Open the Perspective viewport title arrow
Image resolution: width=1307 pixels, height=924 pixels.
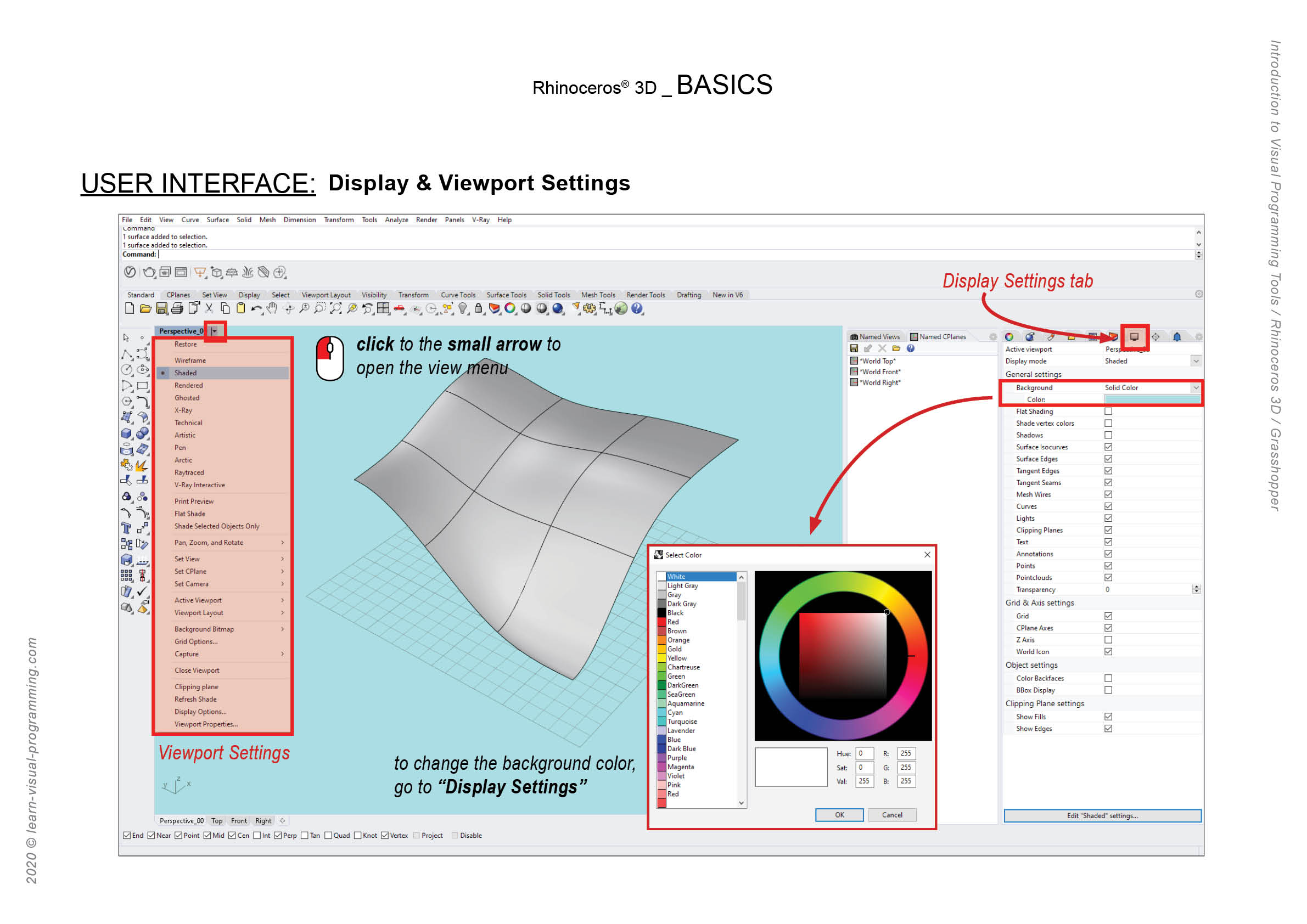point(215,330)
